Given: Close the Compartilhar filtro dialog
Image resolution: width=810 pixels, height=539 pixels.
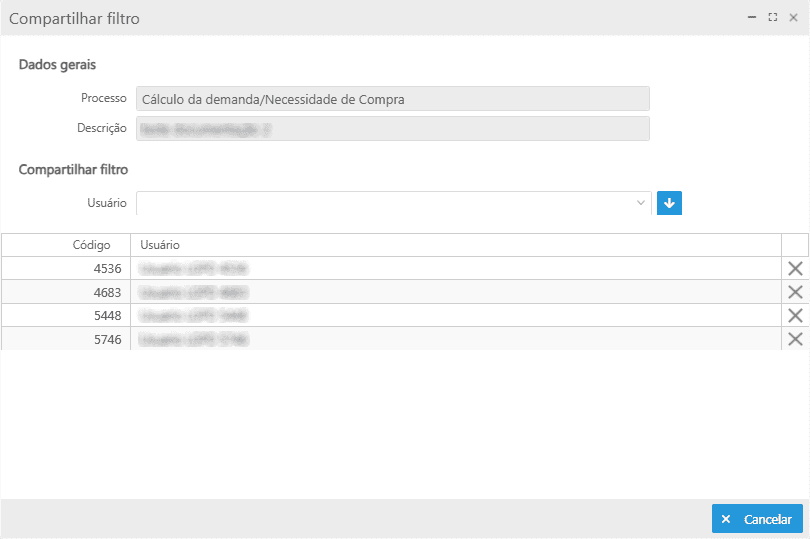Looking at the screenshot, I should pos(793,18).
